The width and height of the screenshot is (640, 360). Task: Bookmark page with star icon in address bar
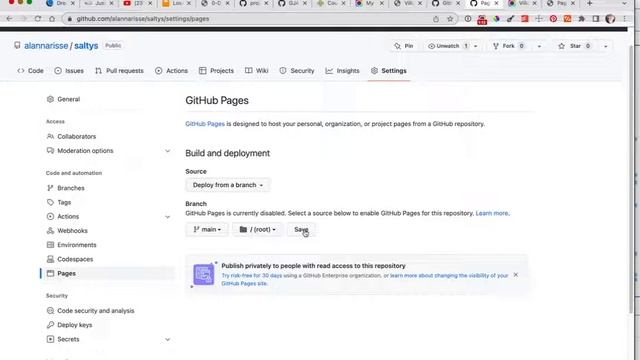click(x=450, y=19)
